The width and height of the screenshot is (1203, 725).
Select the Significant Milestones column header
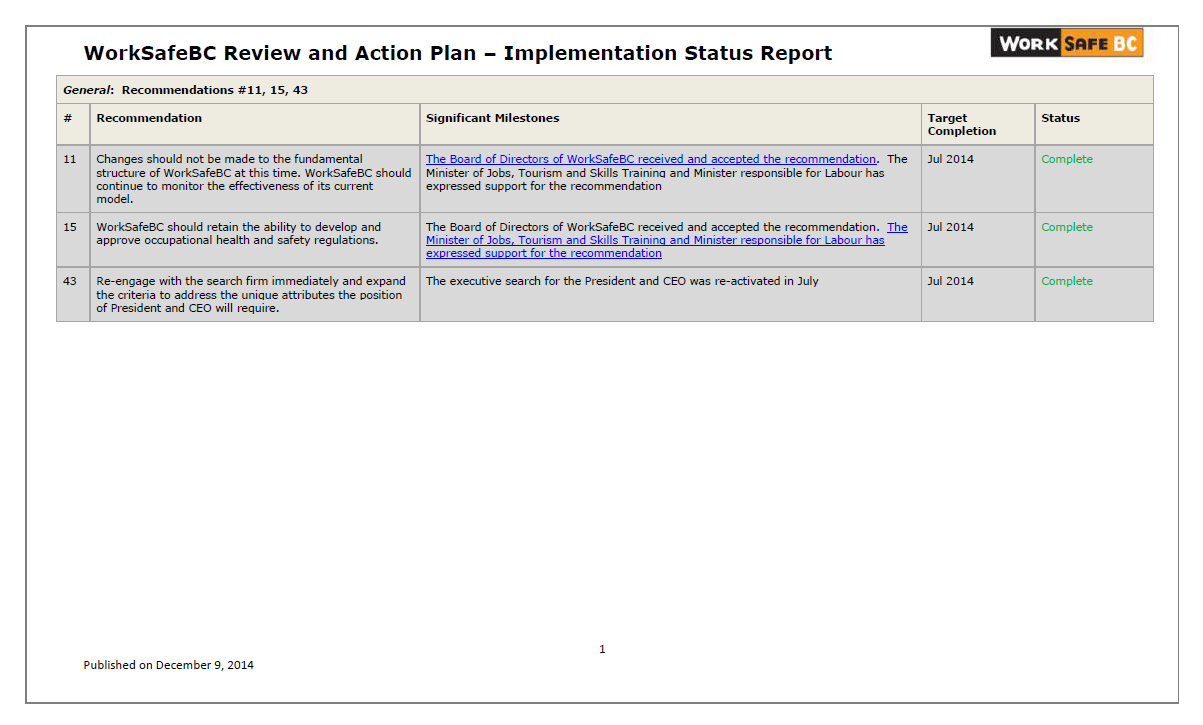pos(492,118)
